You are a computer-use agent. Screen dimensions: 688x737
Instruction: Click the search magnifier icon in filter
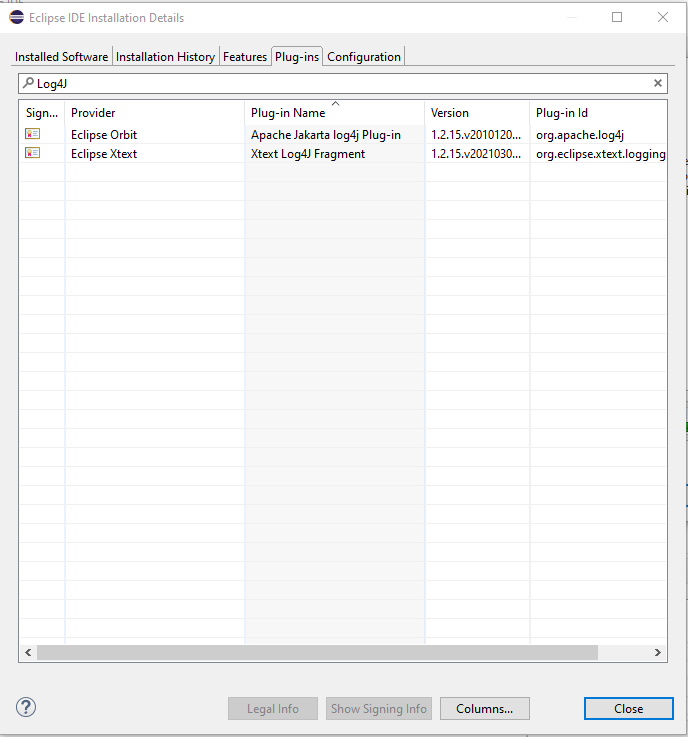[28, 83]
